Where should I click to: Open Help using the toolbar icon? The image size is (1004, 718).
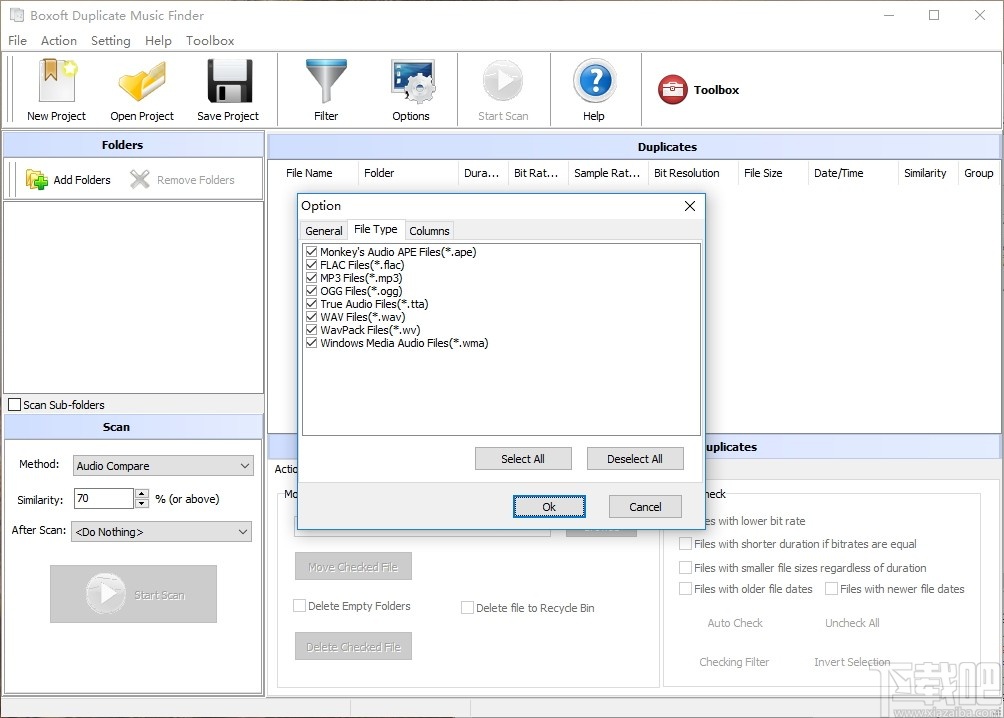tap(594, 89)
